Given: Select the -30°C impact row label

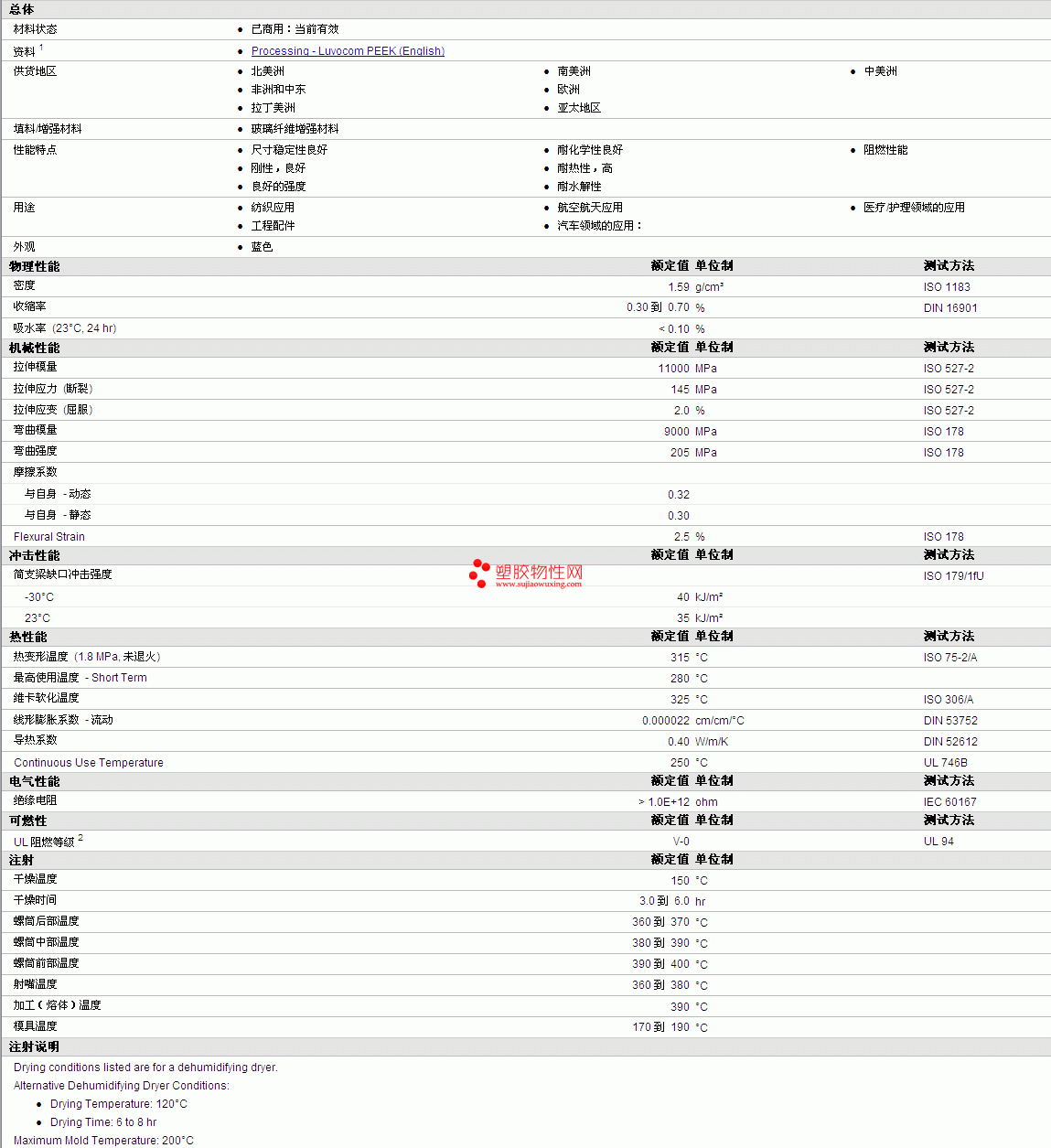Looking at the screenshot, I should pos(39,597).
